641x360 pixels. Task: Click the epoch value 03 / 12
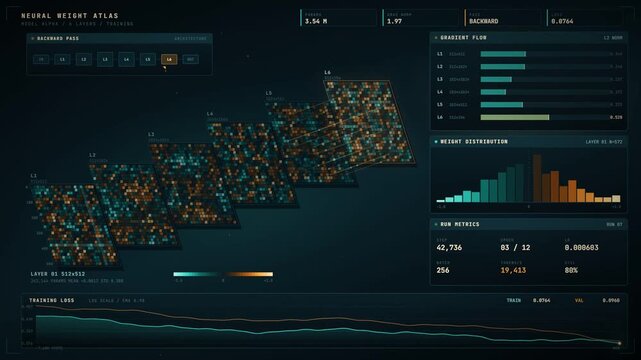(515, 248)
